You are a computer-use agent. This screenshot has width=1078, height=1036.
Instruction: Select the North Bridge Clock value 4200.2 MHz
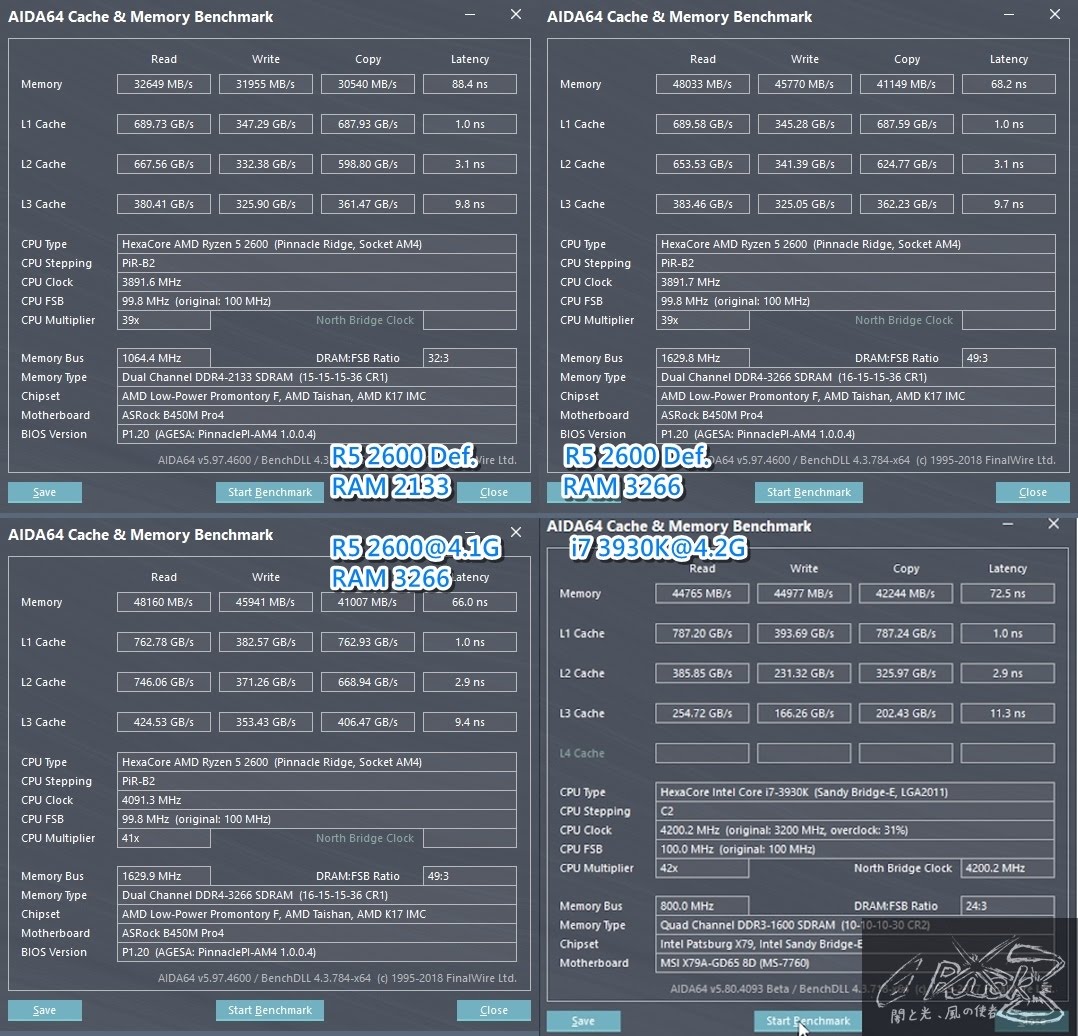pyautogui.click(x=1007, y=868)
